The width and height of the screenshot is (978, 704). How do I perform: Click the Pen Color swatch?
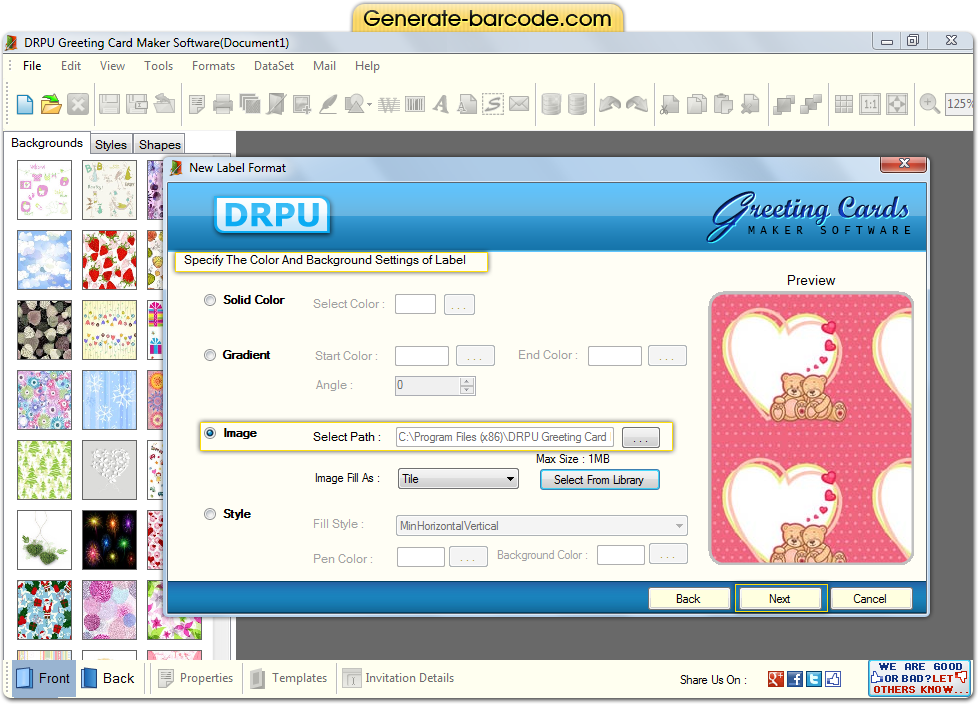pyautogui.click(x=421, y=556)
